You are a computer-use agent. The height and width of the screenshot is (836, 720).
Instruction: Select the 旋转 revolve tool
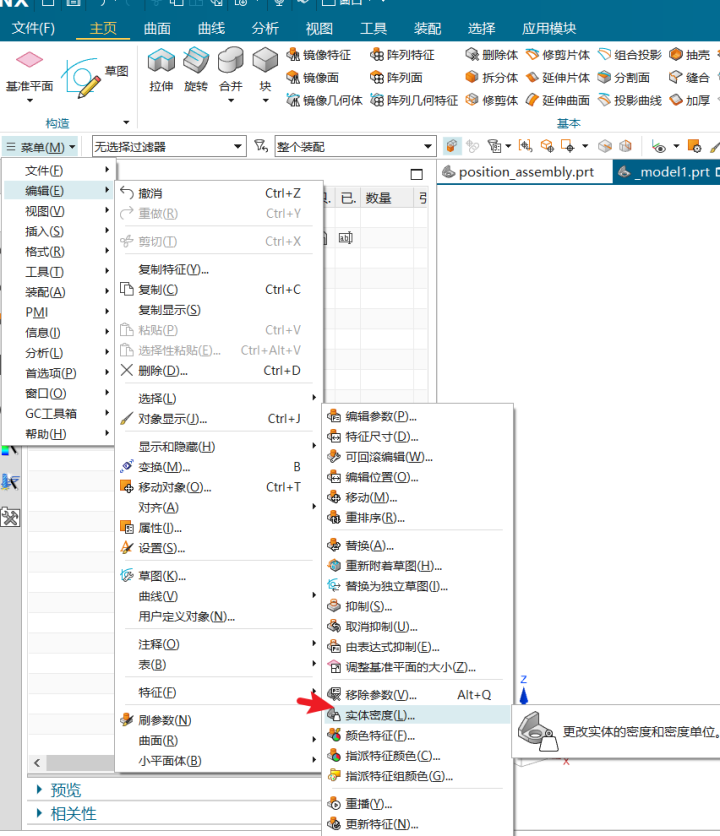coord(196,70)
